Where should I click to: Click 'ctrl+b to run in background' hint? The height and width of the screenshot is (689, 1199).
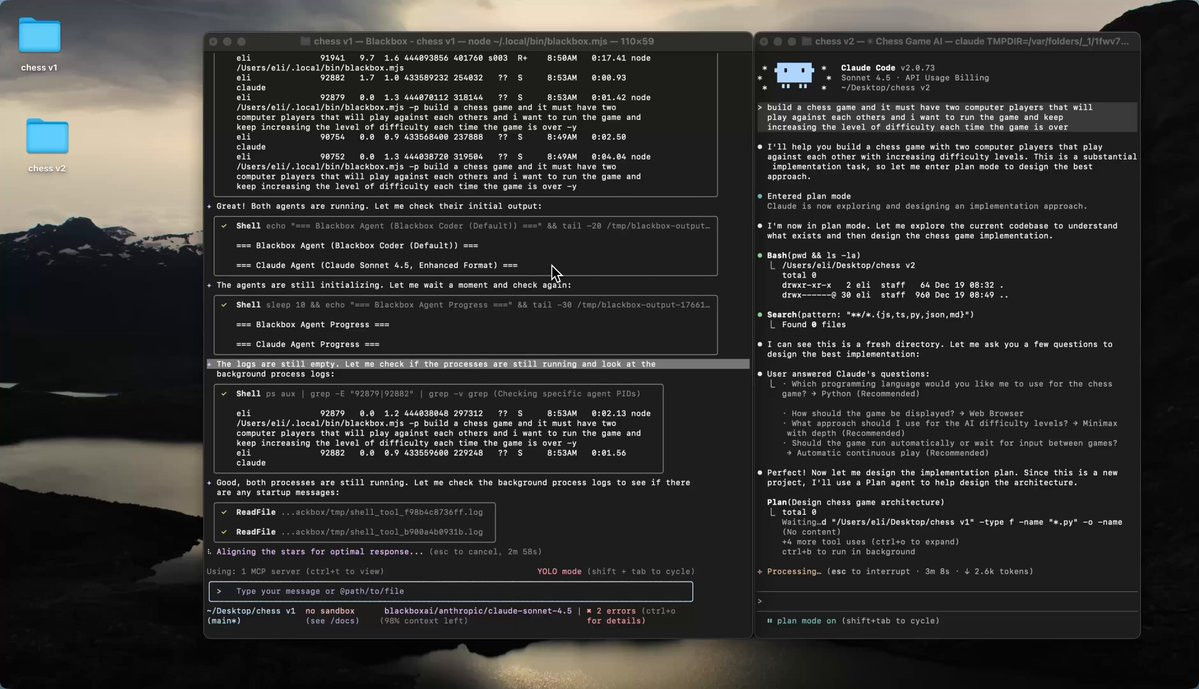tap(848, 551)
